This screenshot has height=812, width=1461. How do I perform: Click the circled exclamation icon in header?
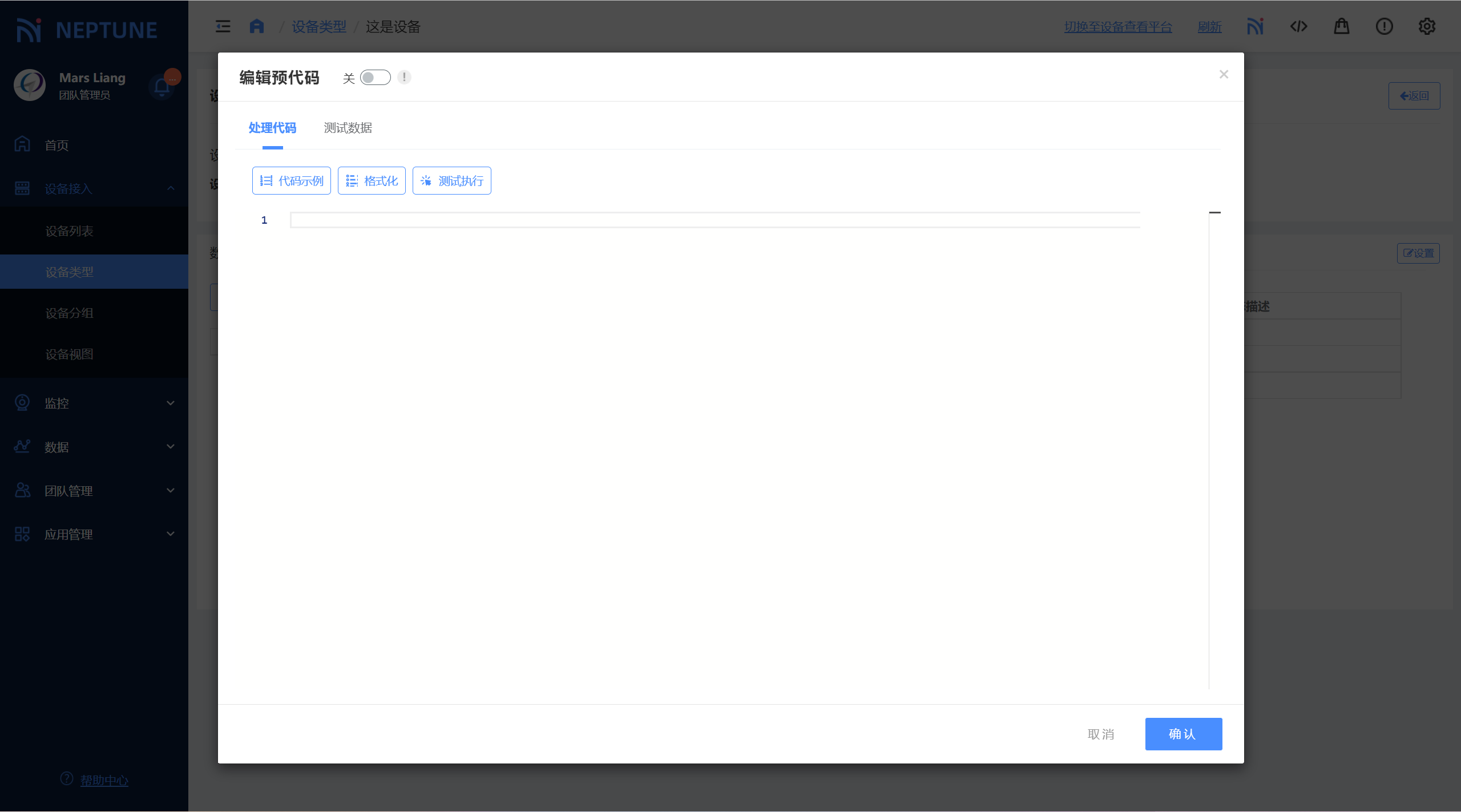(1384, 26)
